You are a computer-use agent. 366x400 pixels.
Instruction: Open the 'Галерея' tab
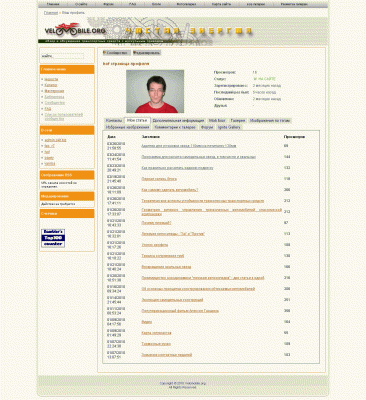coord(238,121)
